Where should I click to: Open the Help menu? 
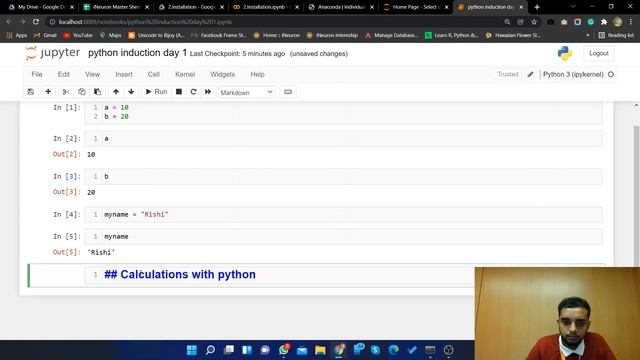coord(257,74)
